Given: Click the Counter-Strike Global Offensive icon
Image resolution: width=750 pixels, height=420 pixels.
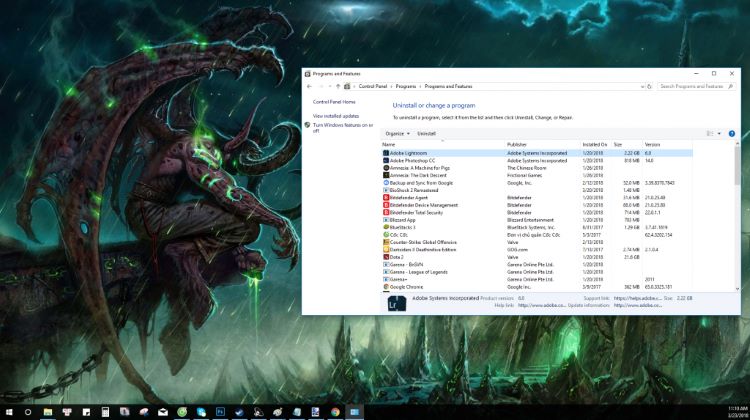Looking at the screenshot, I should coord(386,242).
